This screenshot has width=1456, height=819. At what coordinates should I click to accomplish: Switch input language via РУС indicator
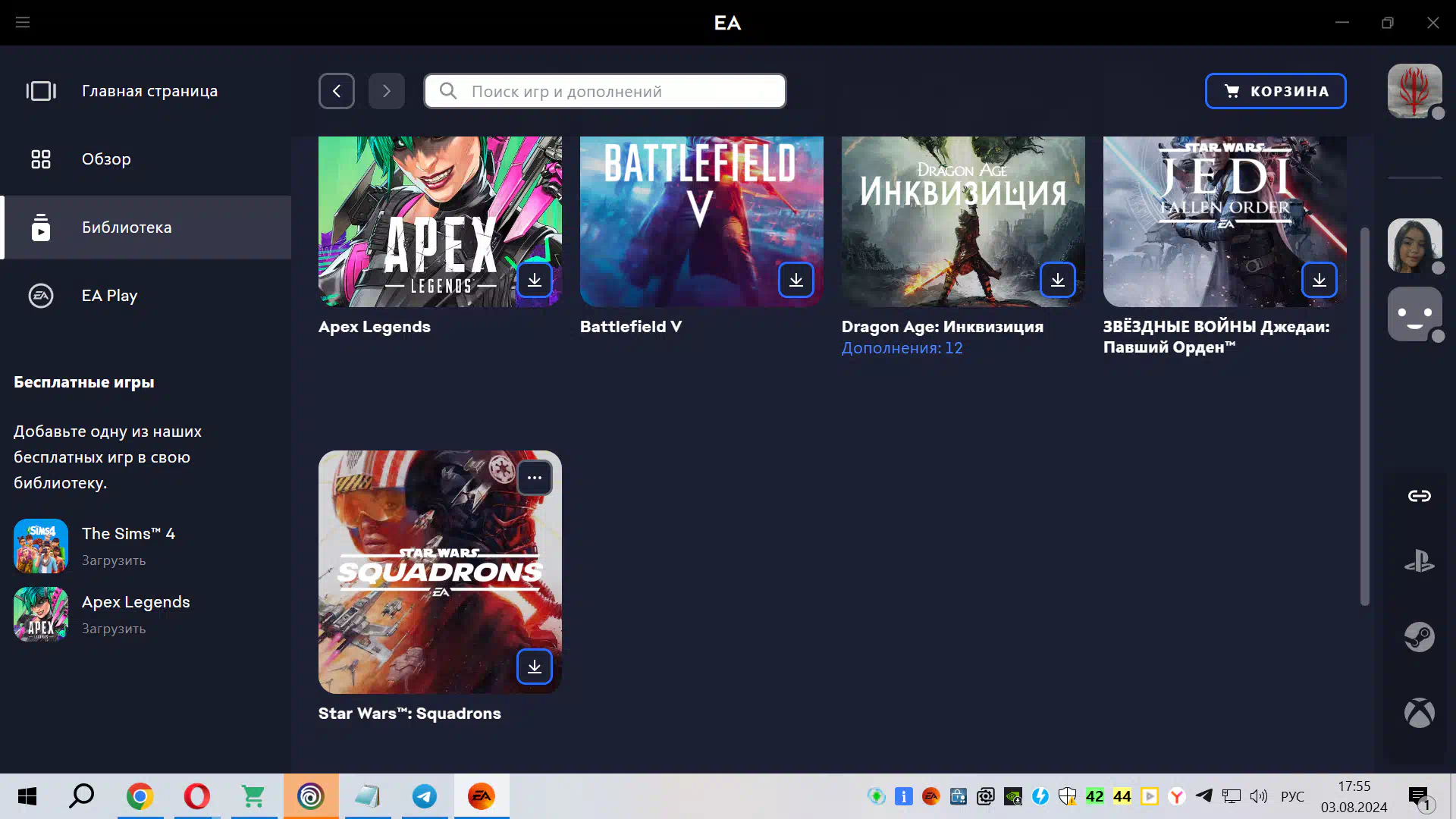(x=1292, y=796)
